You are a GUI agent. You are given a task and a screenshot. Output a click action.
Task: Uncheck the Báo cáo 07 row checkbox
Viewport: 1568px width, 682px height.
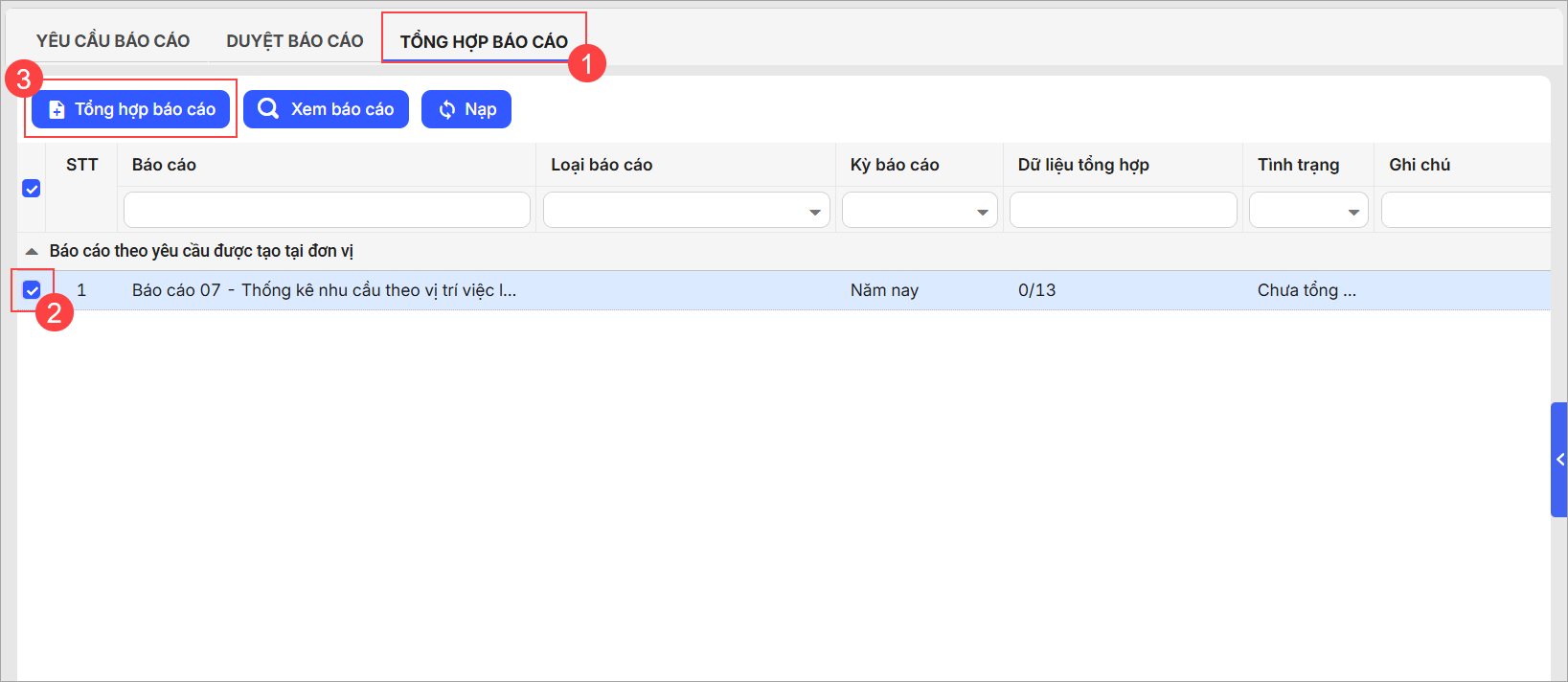point(32,290)
